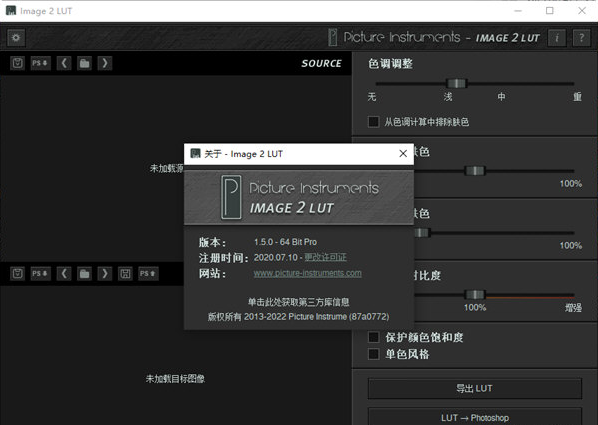The image size is (598, 425).
Task: Go to next source image arrow
Action: 105,63
